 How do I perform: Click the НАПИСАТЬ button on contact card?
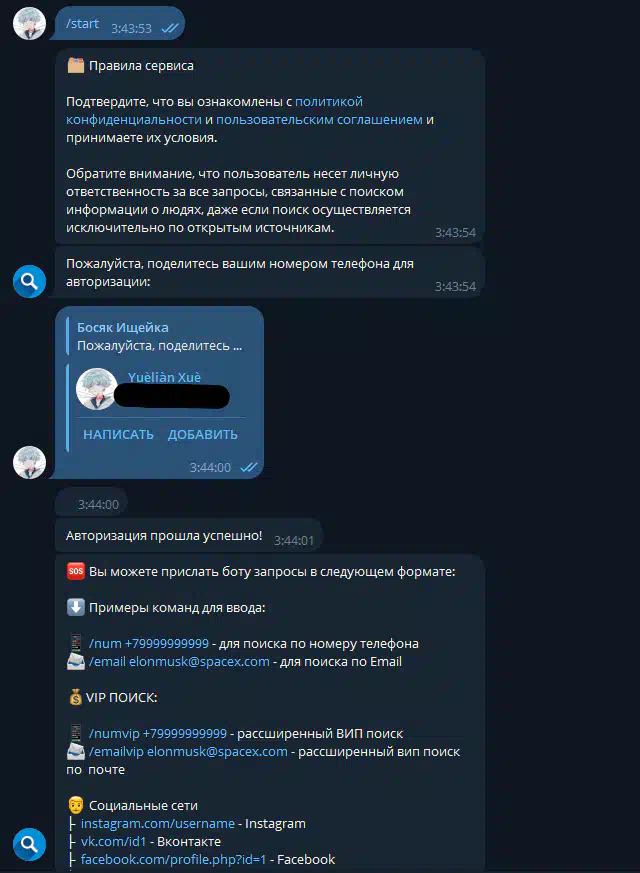click(119, 434)
